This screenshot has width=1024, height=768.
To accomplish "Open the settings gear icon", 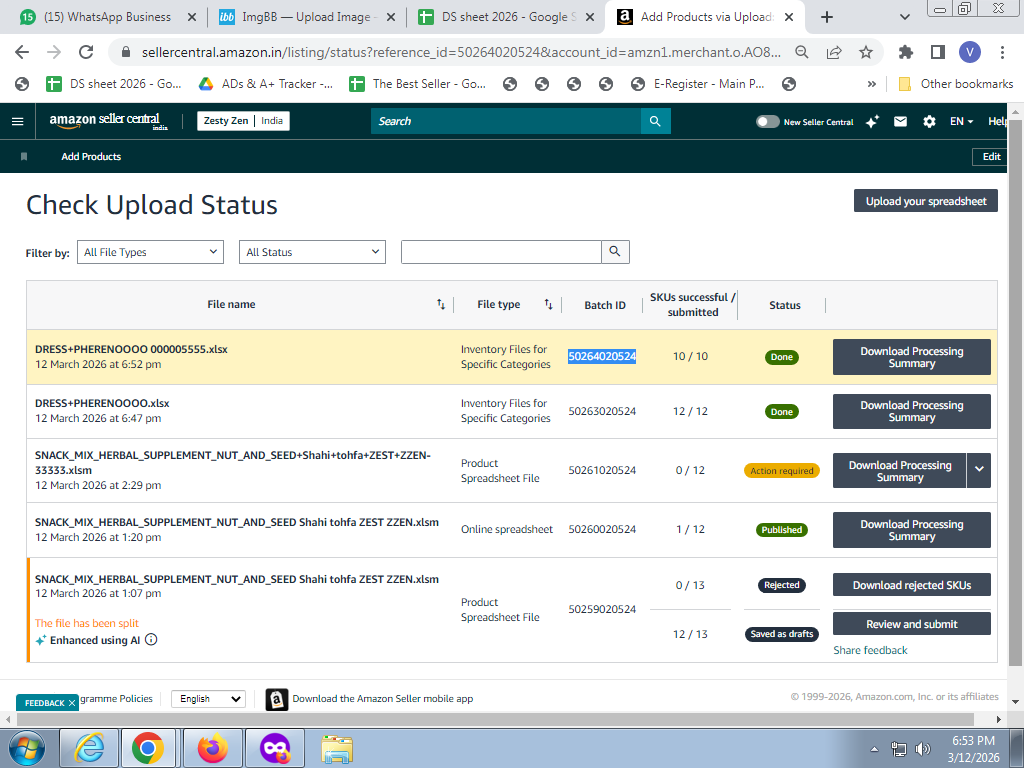I will point(929,121).
